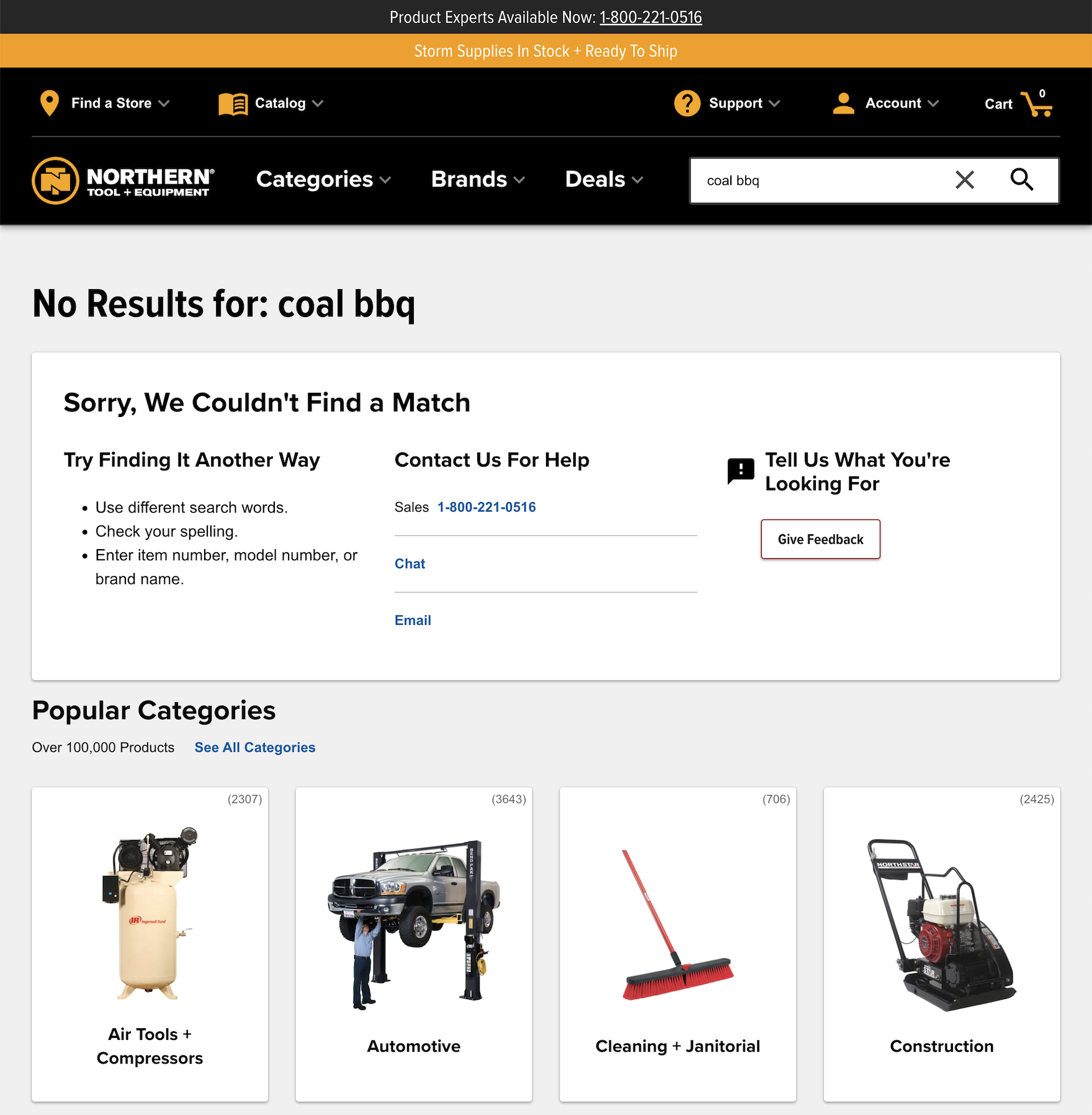Expand the Brands dropdown menu

pyautogui.click(x=478, y=179)
